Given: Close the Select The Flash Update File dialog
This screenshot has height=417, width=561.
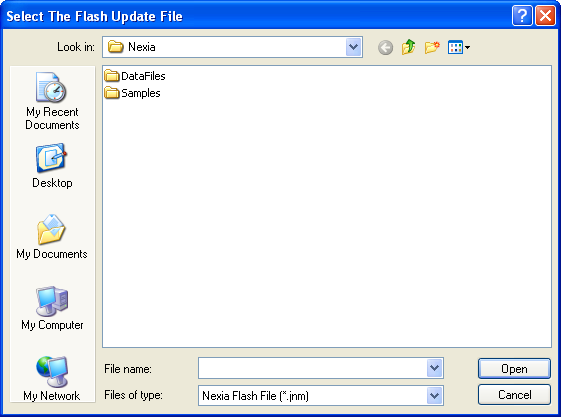Looking at the screenshot, I should point(545,16).
